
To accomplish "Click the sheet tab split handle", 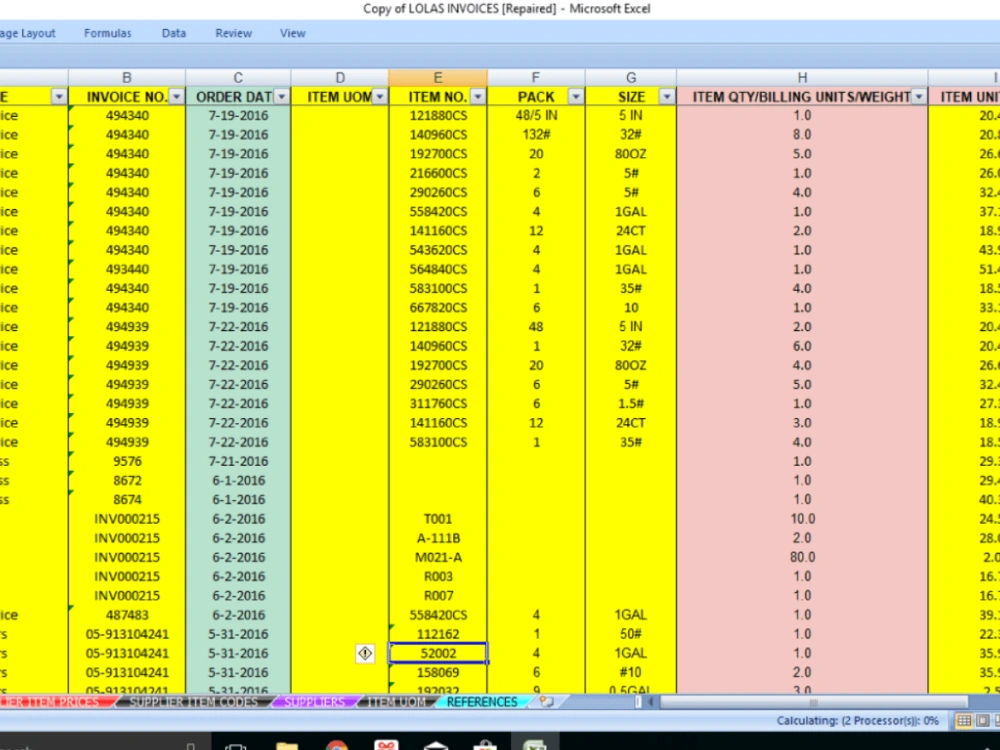I will 638,702.
